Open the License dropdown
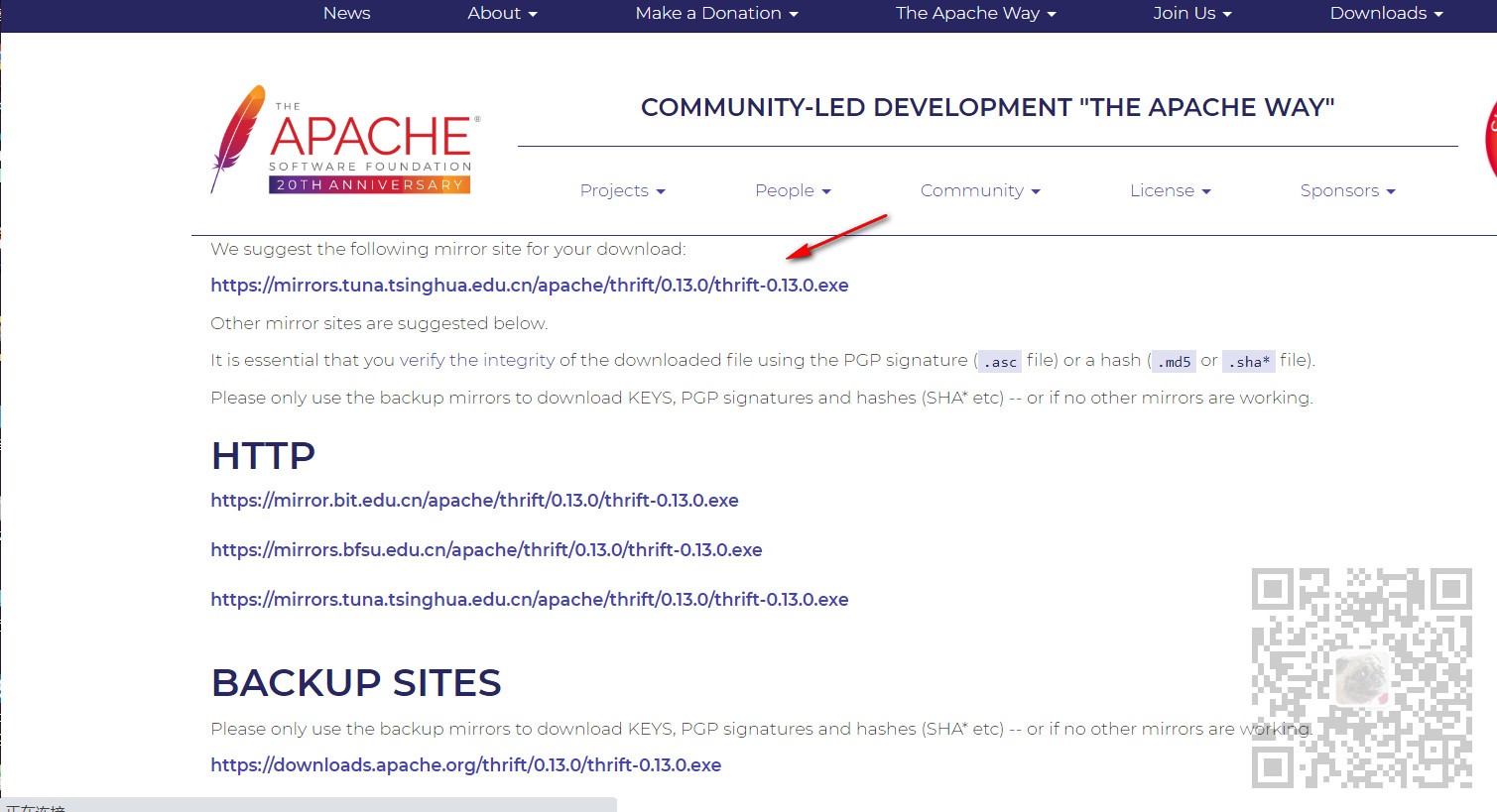The image size is (1497, 812). click(1170, 190)
